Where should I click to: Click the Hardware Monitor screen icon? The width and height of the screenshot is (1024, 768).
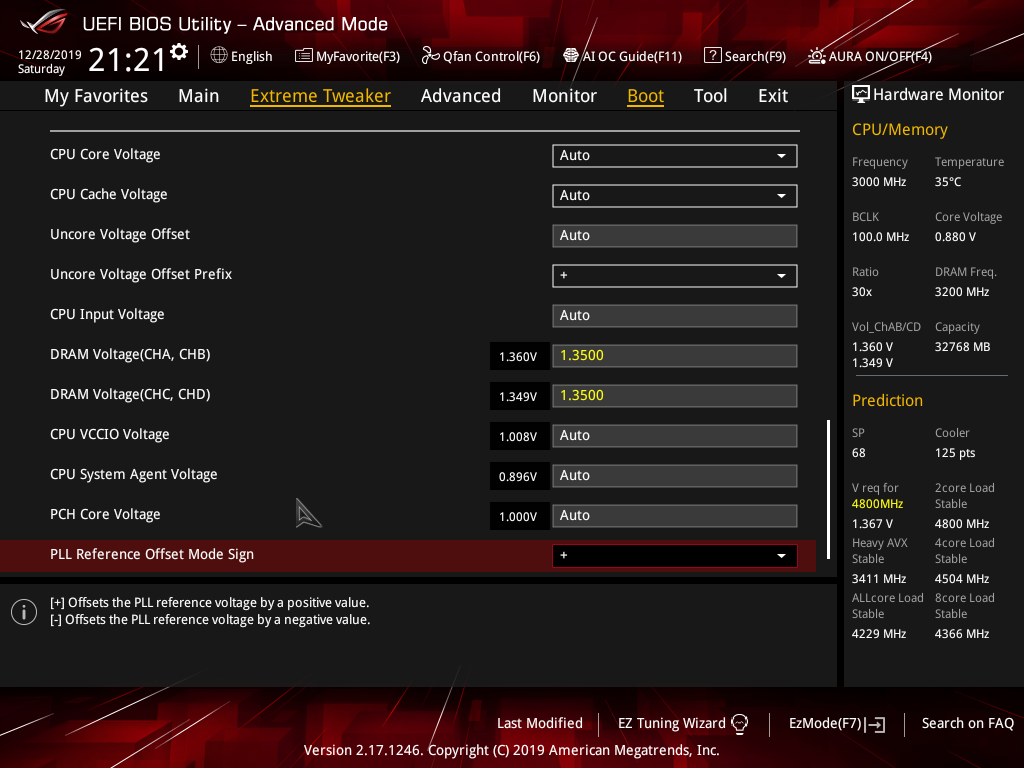[861, 95]
